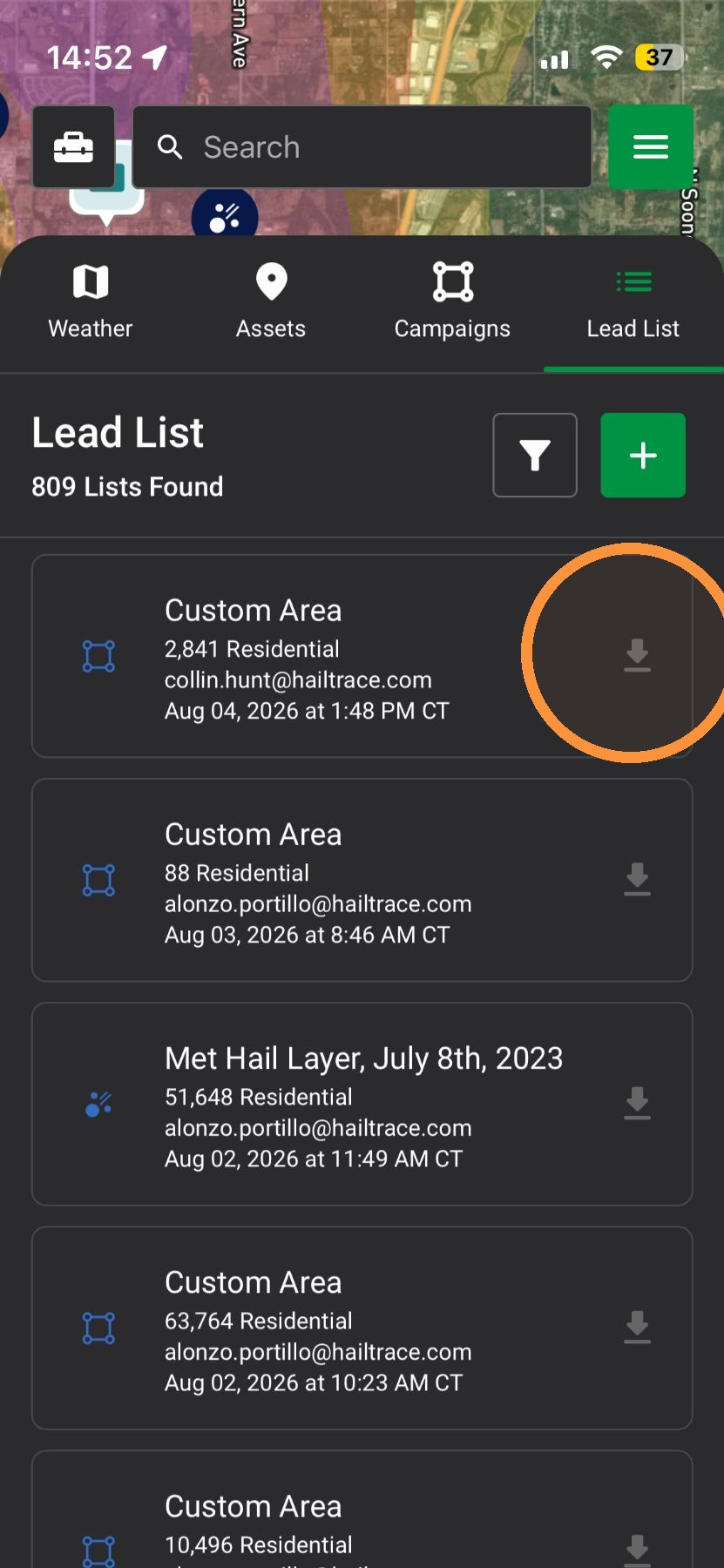Add a new lead list with plus button
724x1568 pixels.
click(x=643, y=455)
